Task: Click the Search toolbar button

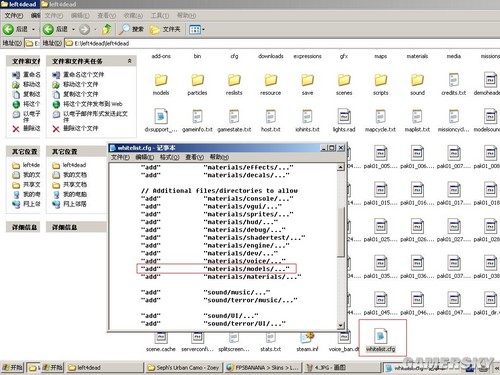Action: [x=131, y=29]
